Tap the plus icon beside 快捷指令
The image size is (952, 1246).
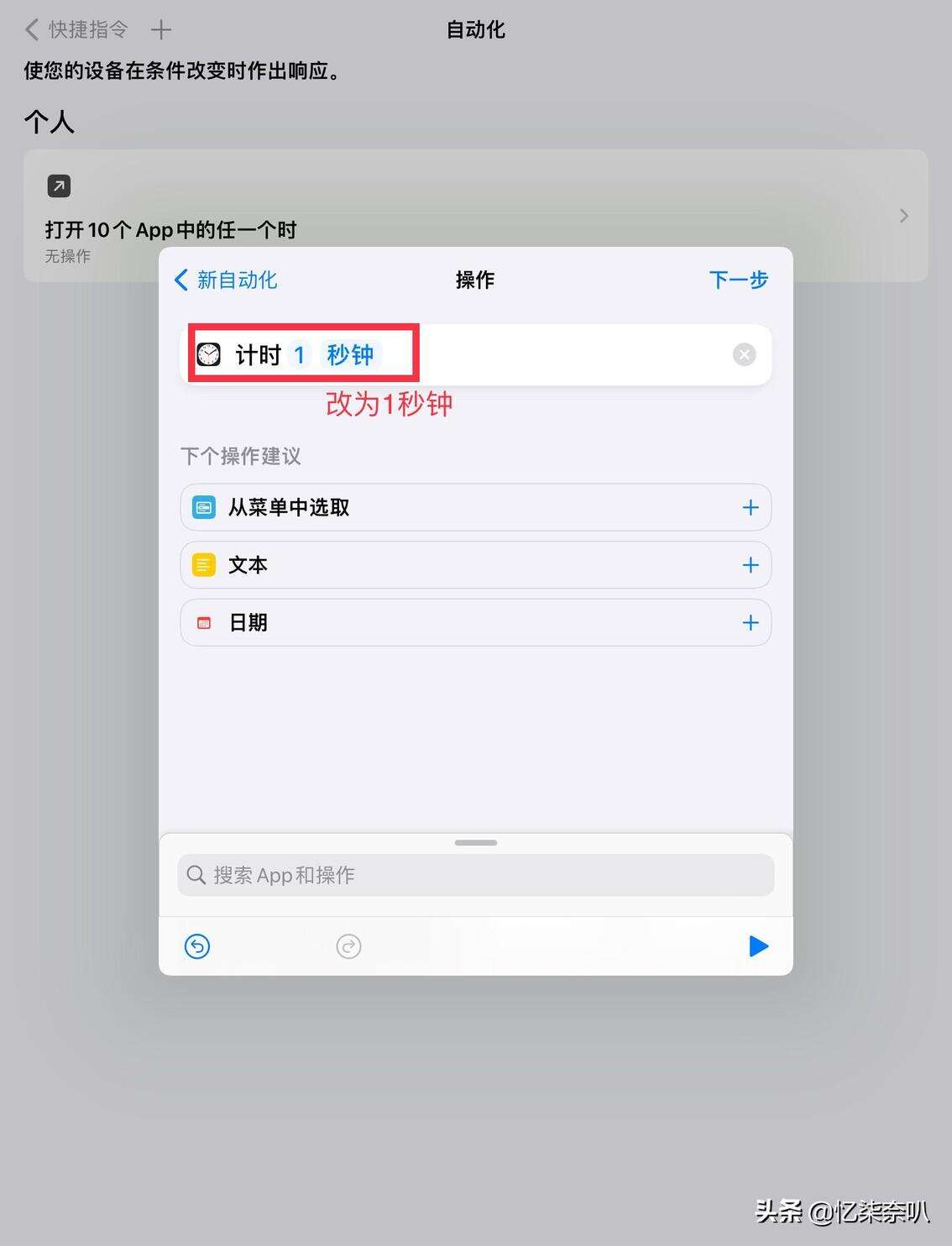[161, 30]
